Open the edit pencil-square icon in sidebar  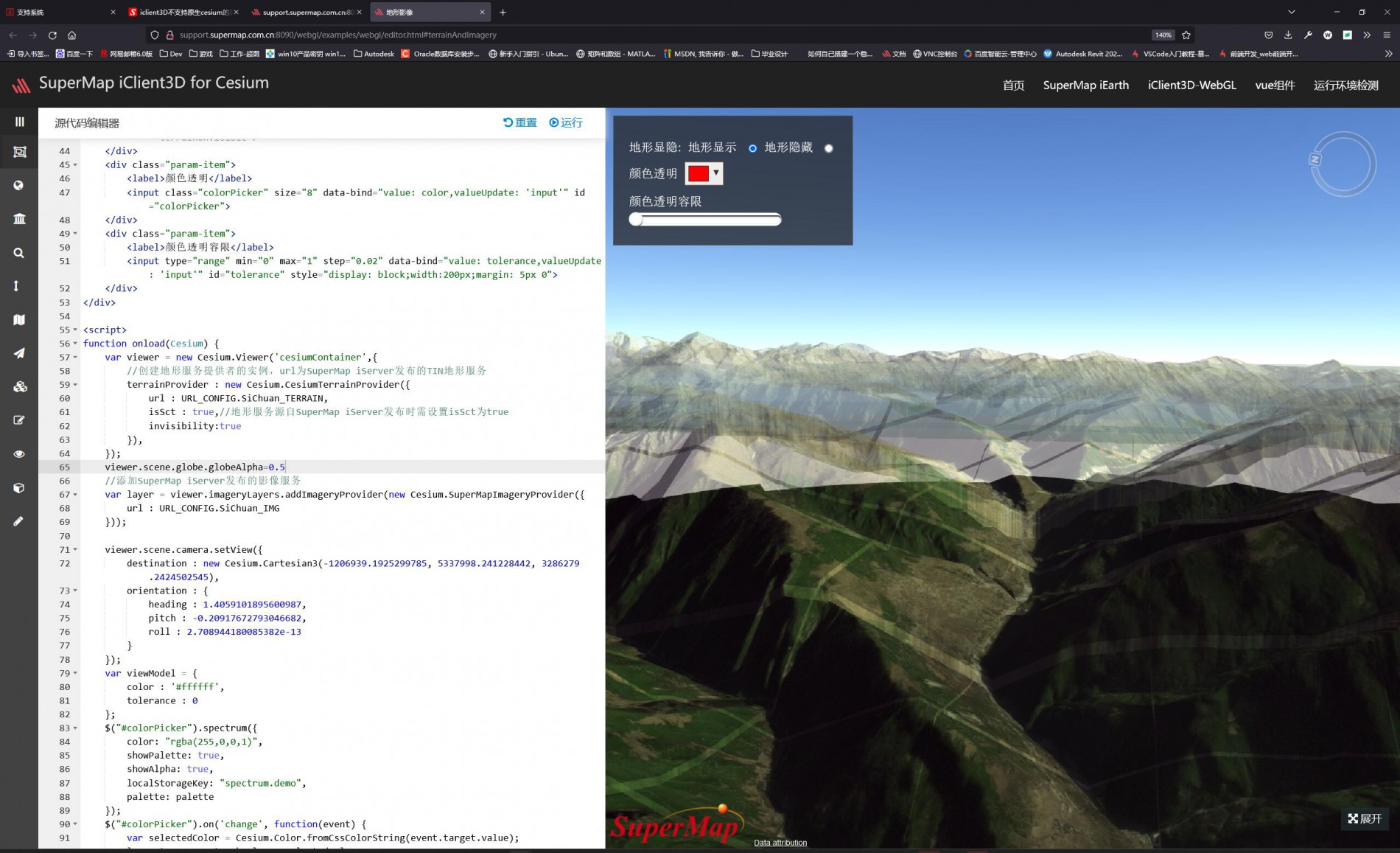pyautogui.click(x=19, y=420)
